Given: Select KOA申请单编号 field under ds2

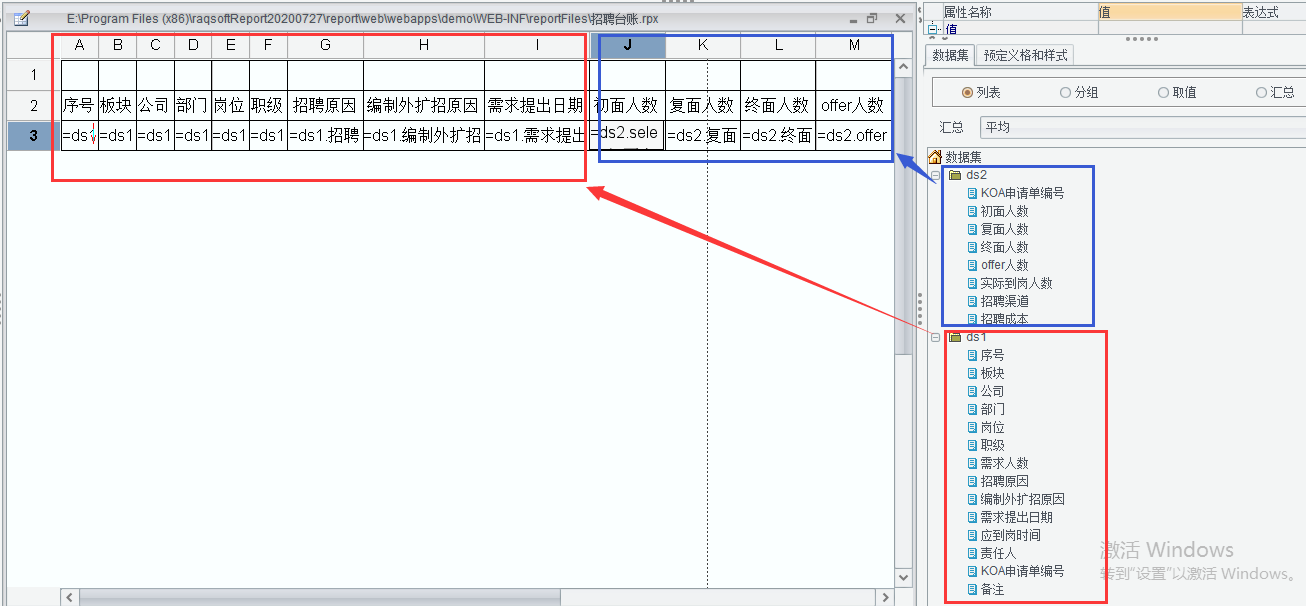Looking at the screenshot, I should point(1022,193).
